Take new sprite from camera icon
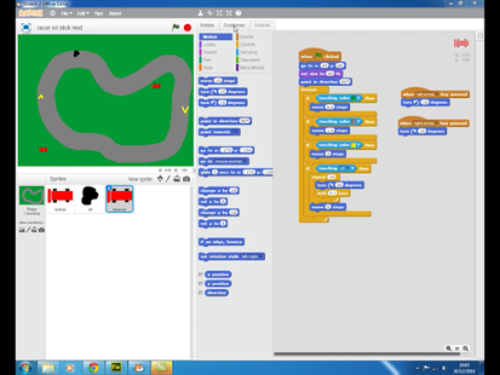The height and width of the screenshot is (375, 500). click(187, 179)
